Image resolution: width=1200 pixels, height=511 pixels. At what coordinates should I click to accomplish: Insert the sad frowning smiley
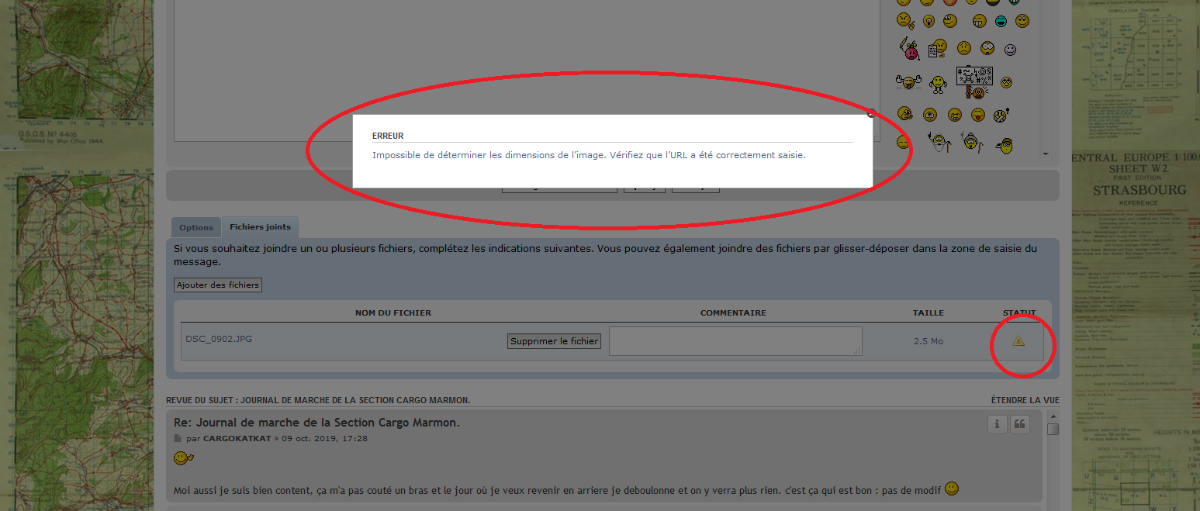pos(964,47)
